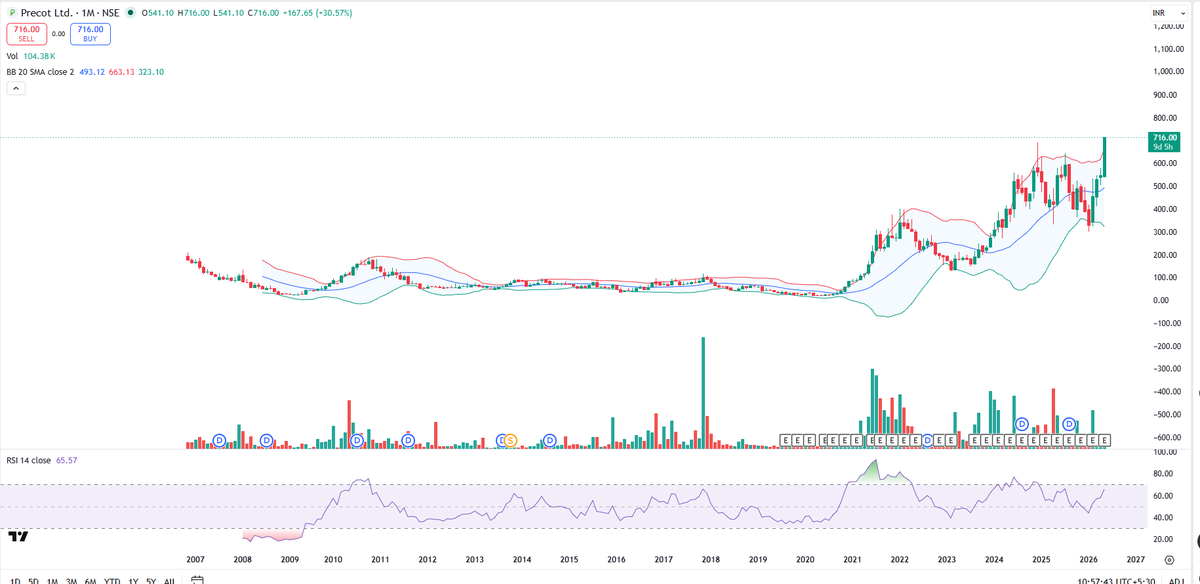This screenshot has width=1200, height=584.
Task: Select the YTD time range
Action: (112, 581)
